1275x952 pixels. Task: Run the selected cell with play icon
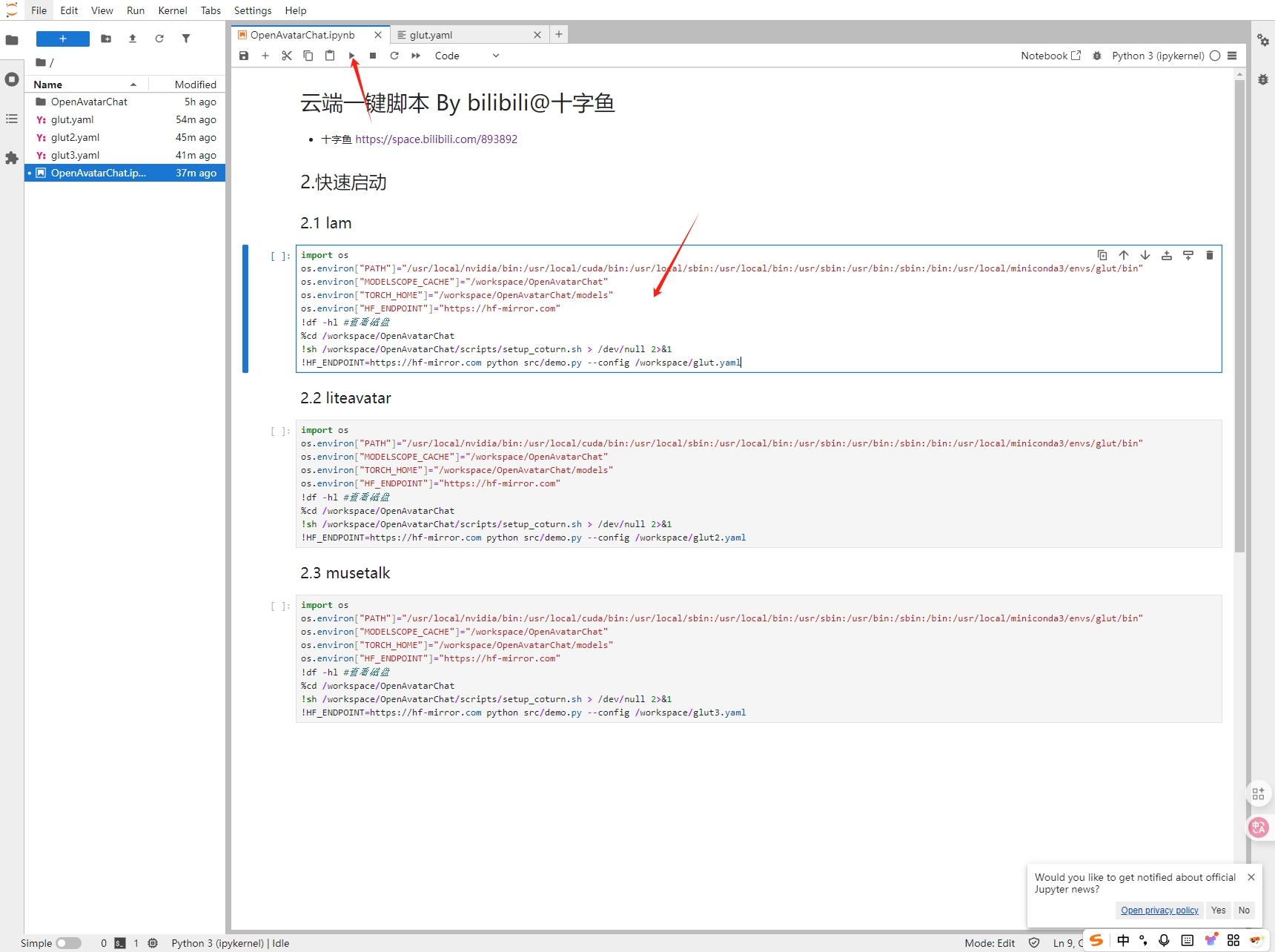coord(352,56)
